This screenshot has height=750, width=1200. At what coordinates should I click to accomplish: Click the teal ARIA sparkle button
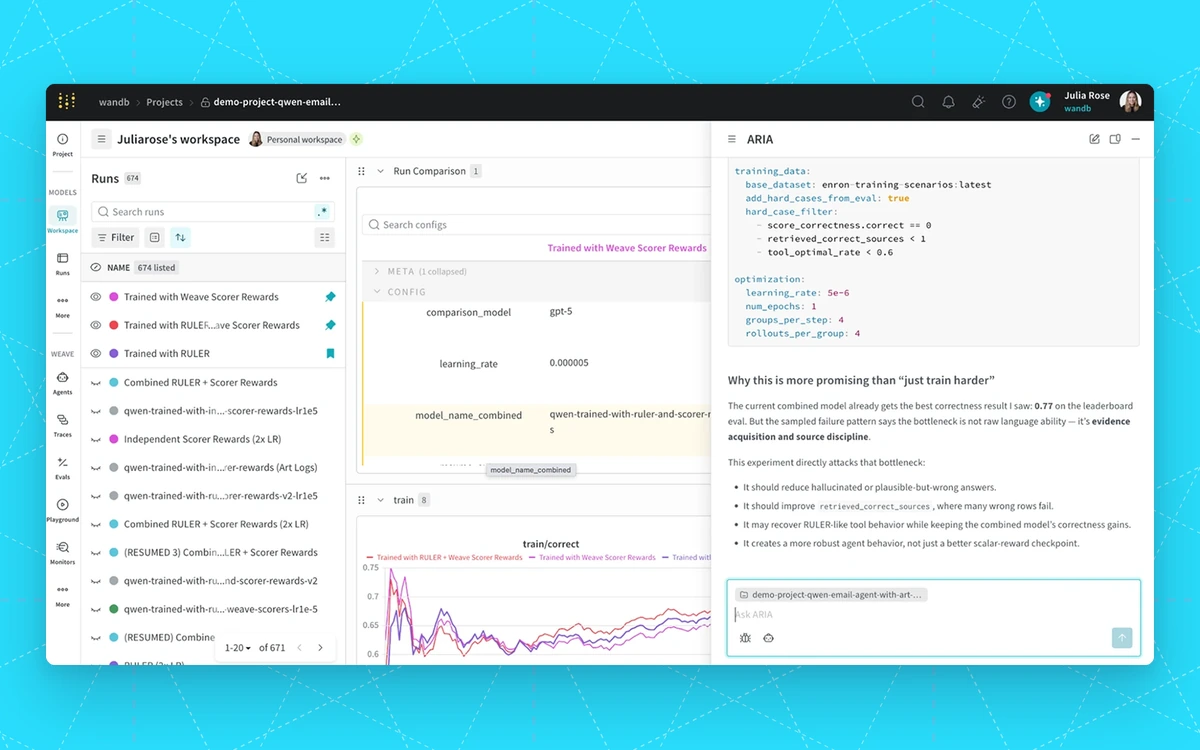point(1040,102)
